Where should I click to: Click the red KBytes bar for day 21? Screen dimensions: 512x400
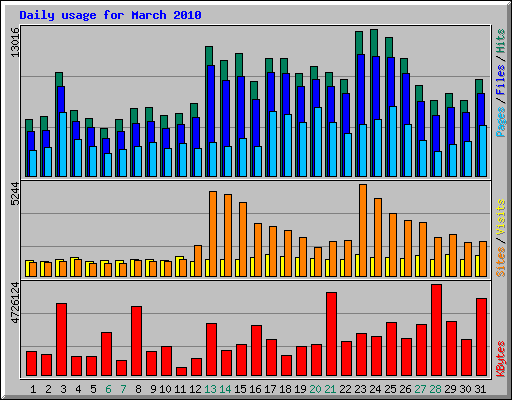tap(332, 334)
